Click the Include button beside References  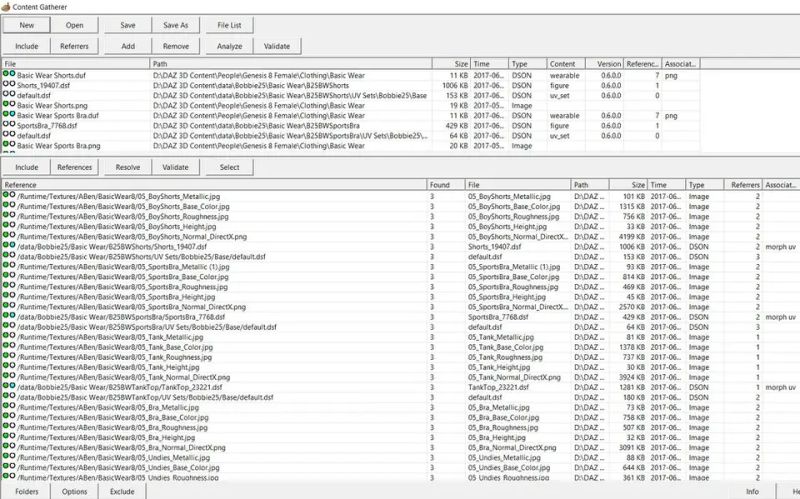tap(27, 167)
